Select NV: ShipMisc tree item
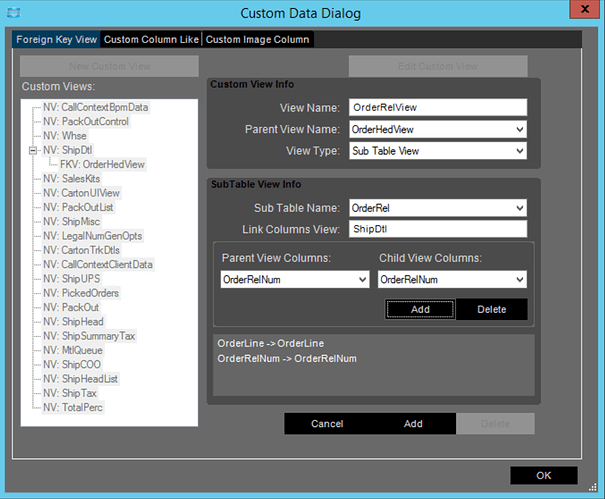Viewport: 605px width, 499px height. (x=71, y=222)
